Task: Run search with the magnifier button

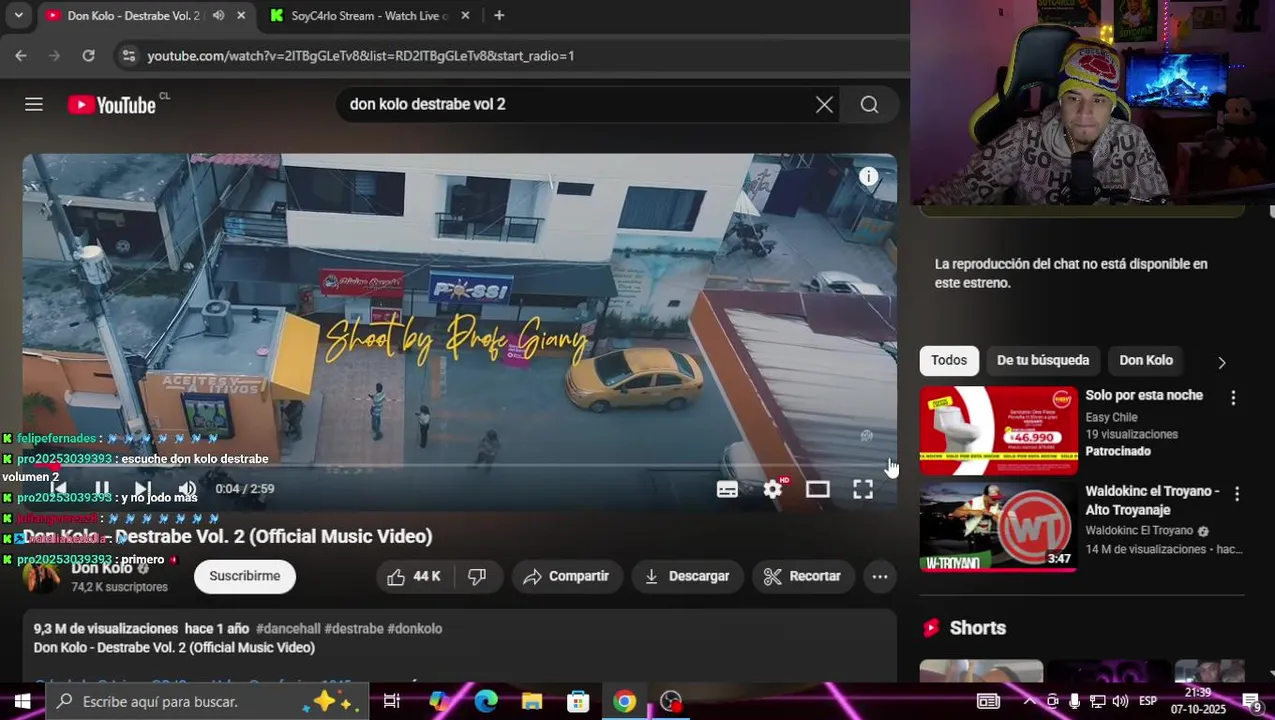Action: coord(869,104)
